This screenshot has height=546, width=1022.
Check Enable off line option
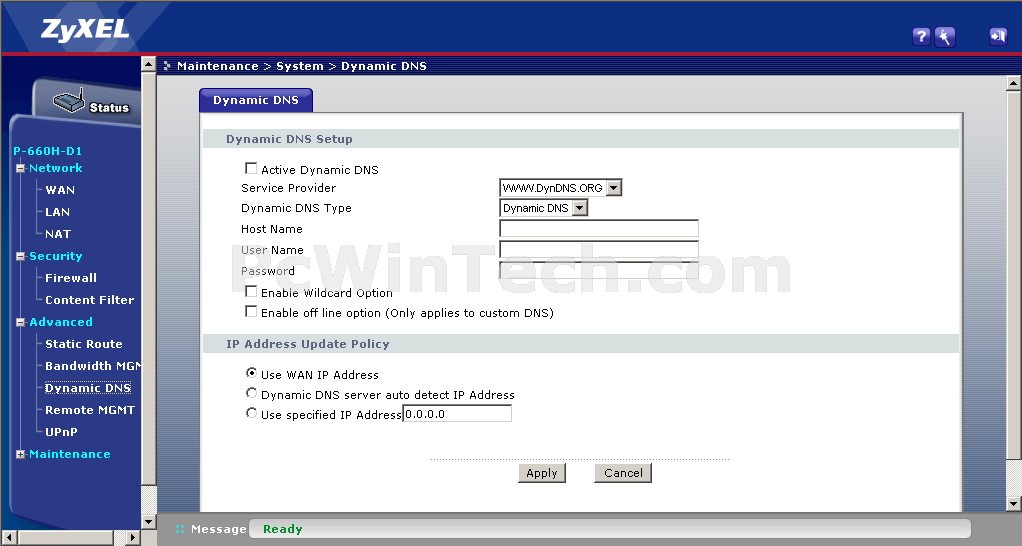click(251, 311)
